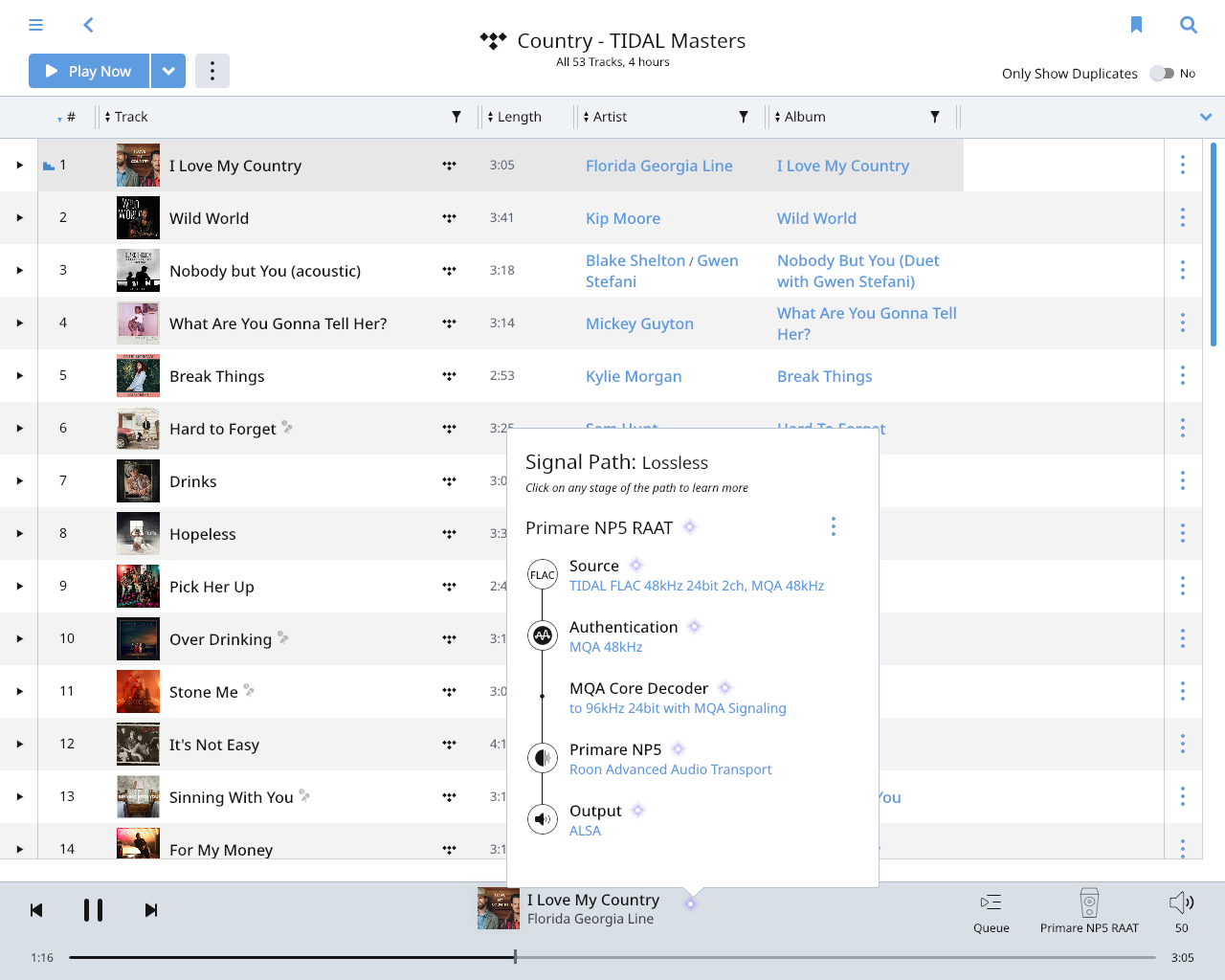Click Kylie Morgan artist link

click(634, 376)
